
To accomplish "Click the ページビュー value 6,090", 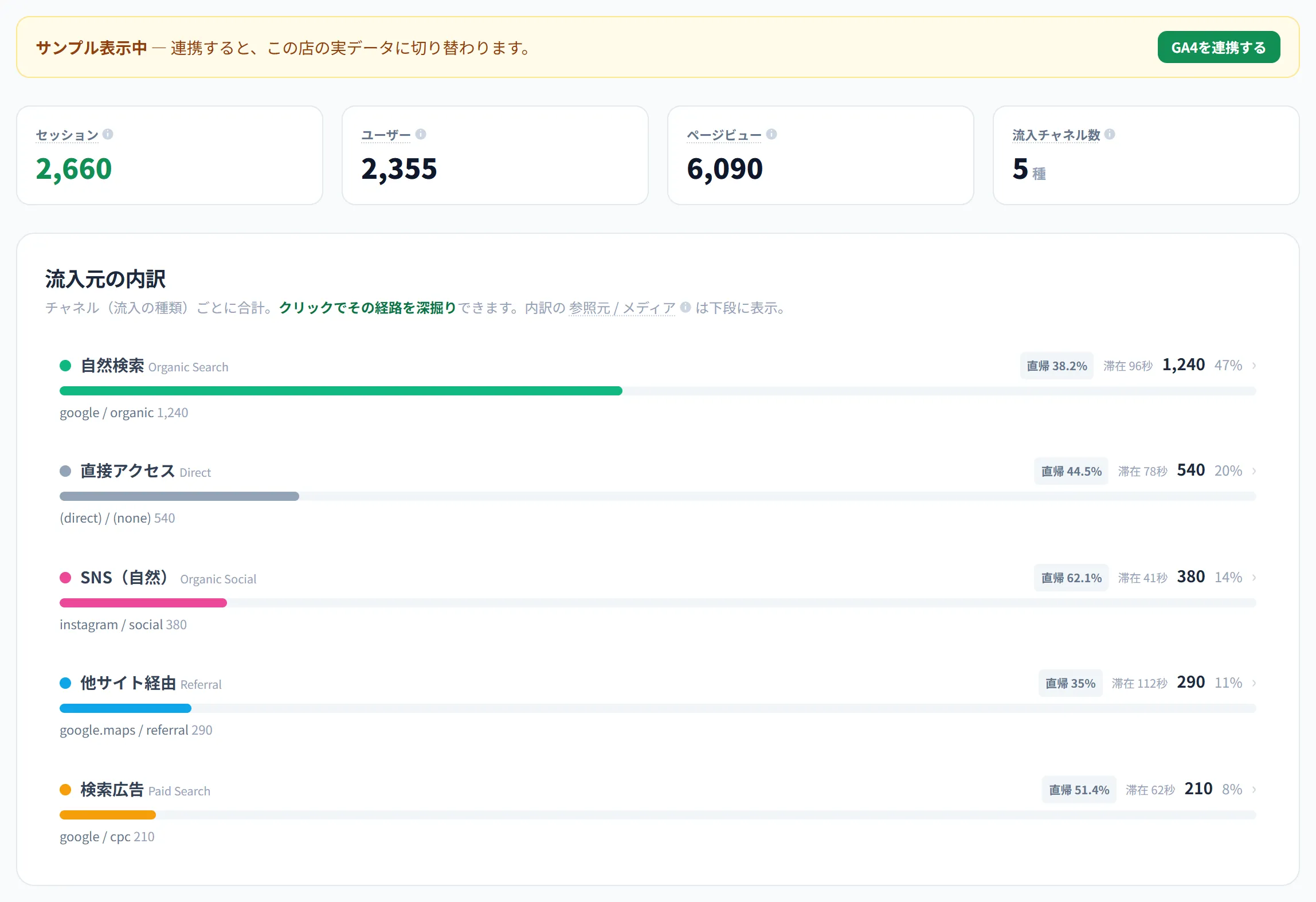I will [725, 169].
